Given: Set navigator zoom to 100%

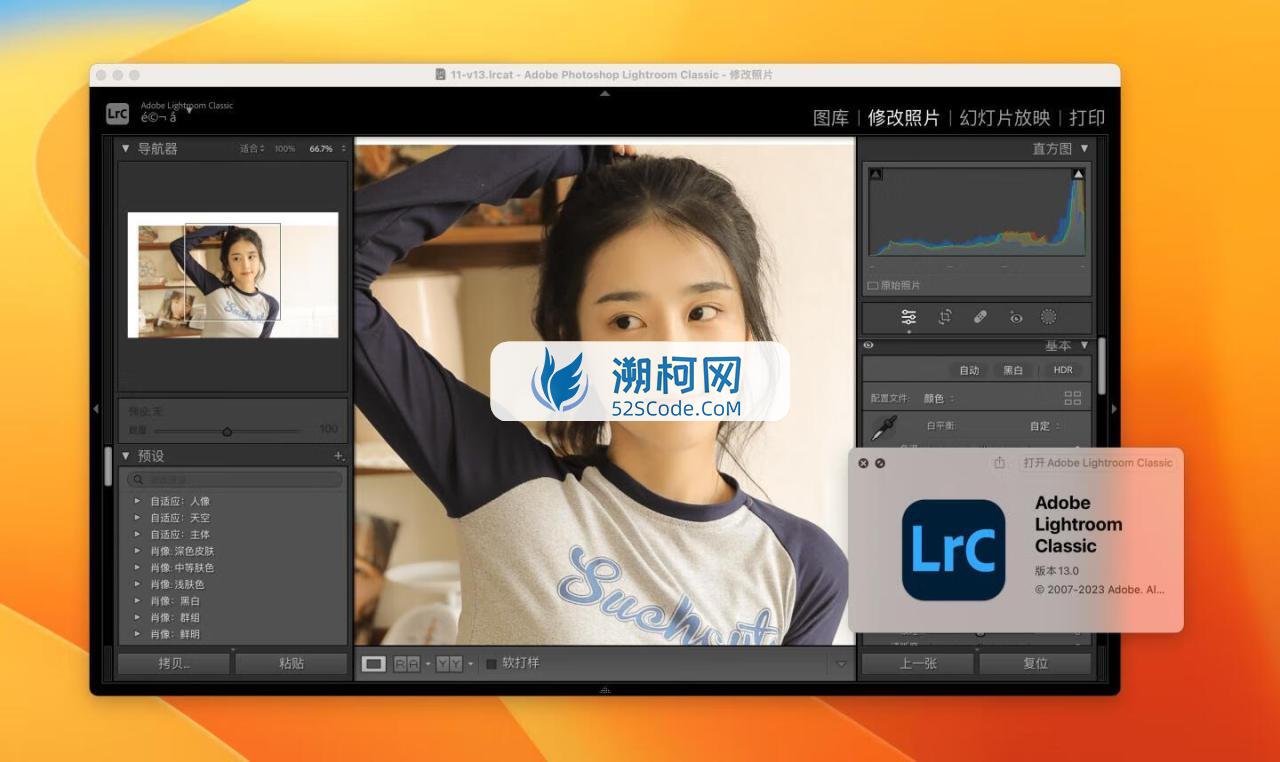Looking at the screenshot, I should [285, 149].
